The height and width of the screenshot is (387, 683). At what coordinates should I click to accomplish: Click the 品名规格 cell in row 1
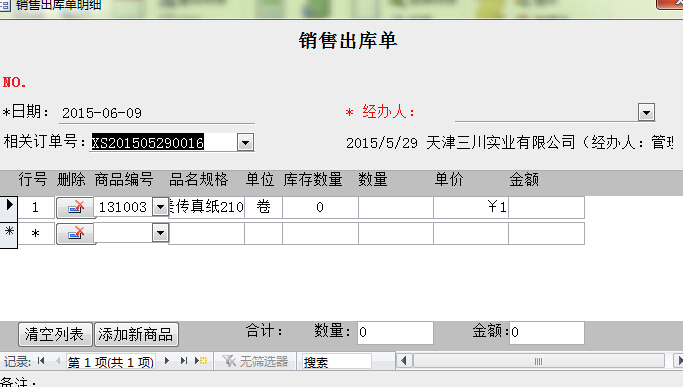click(206, 207)
